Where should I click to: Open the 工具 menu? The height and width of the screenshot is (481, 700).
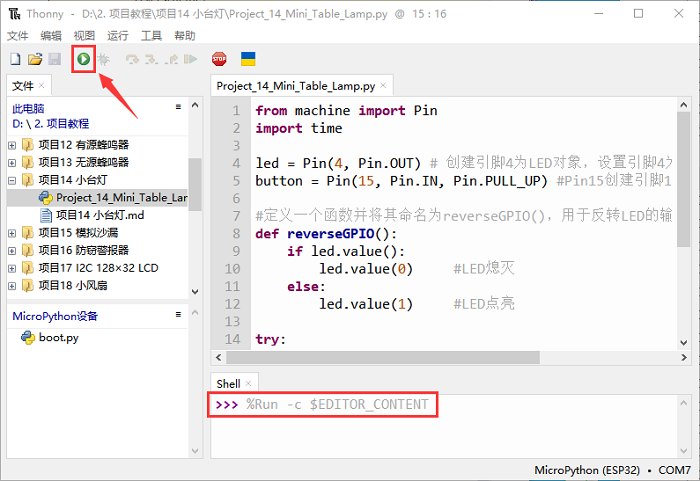pyautogui.click(x=151, y=35)
